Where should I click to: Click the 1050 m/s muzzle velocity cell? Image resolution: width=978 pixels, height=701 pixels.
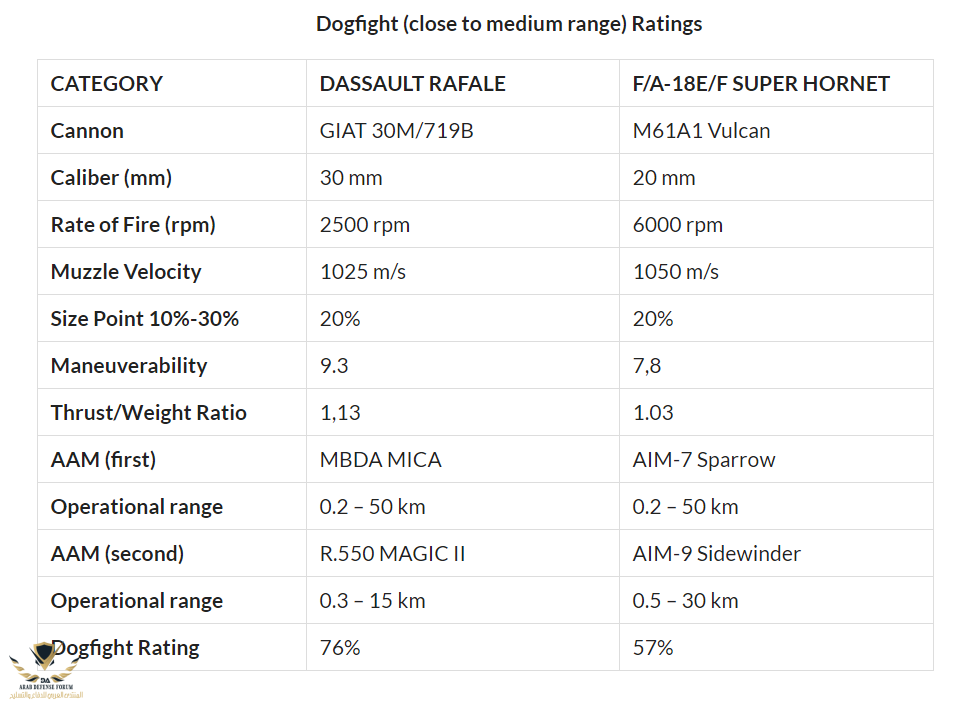676,272
